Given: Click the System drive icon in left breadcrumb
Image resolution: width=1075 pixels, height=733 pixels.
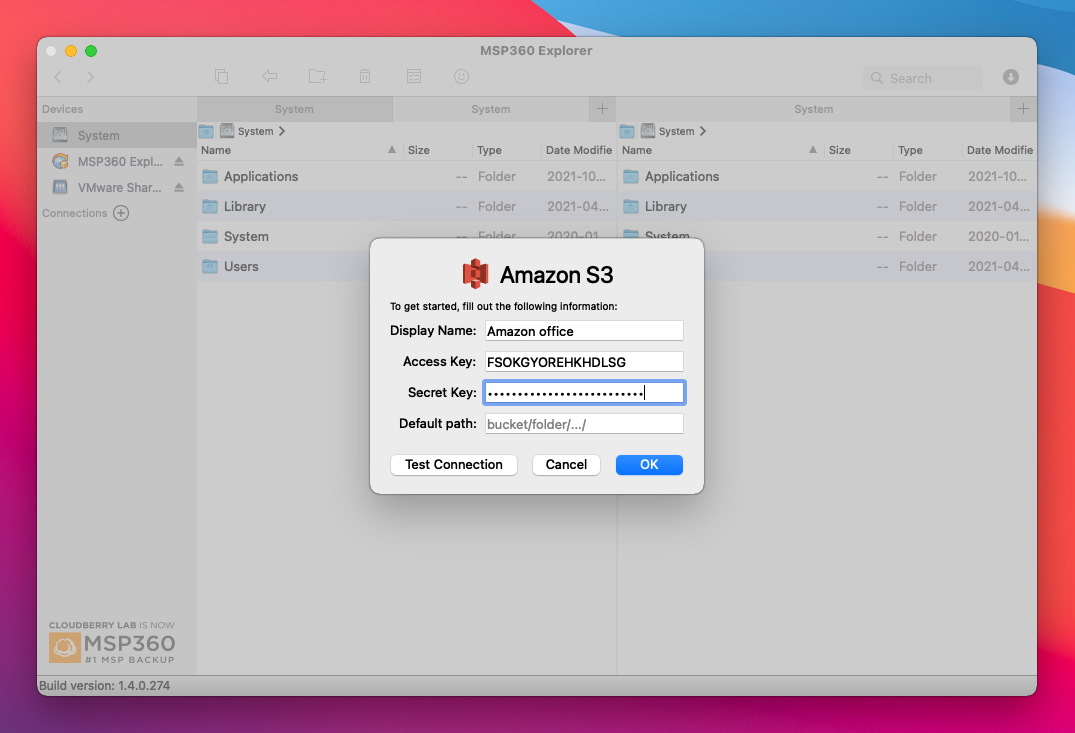Looking at the screenshot, I should 227,130.
